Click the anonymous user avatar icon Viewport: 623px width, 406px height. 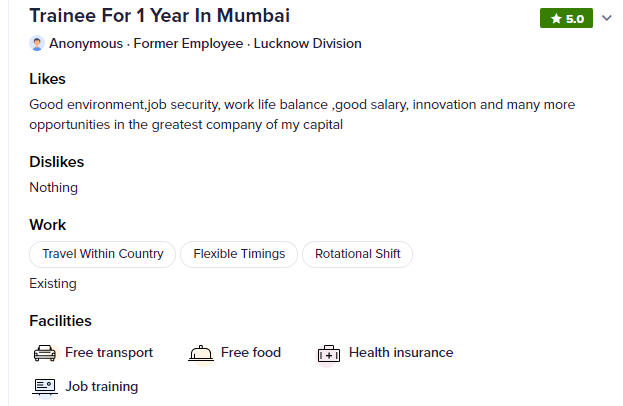coord(37,43)
